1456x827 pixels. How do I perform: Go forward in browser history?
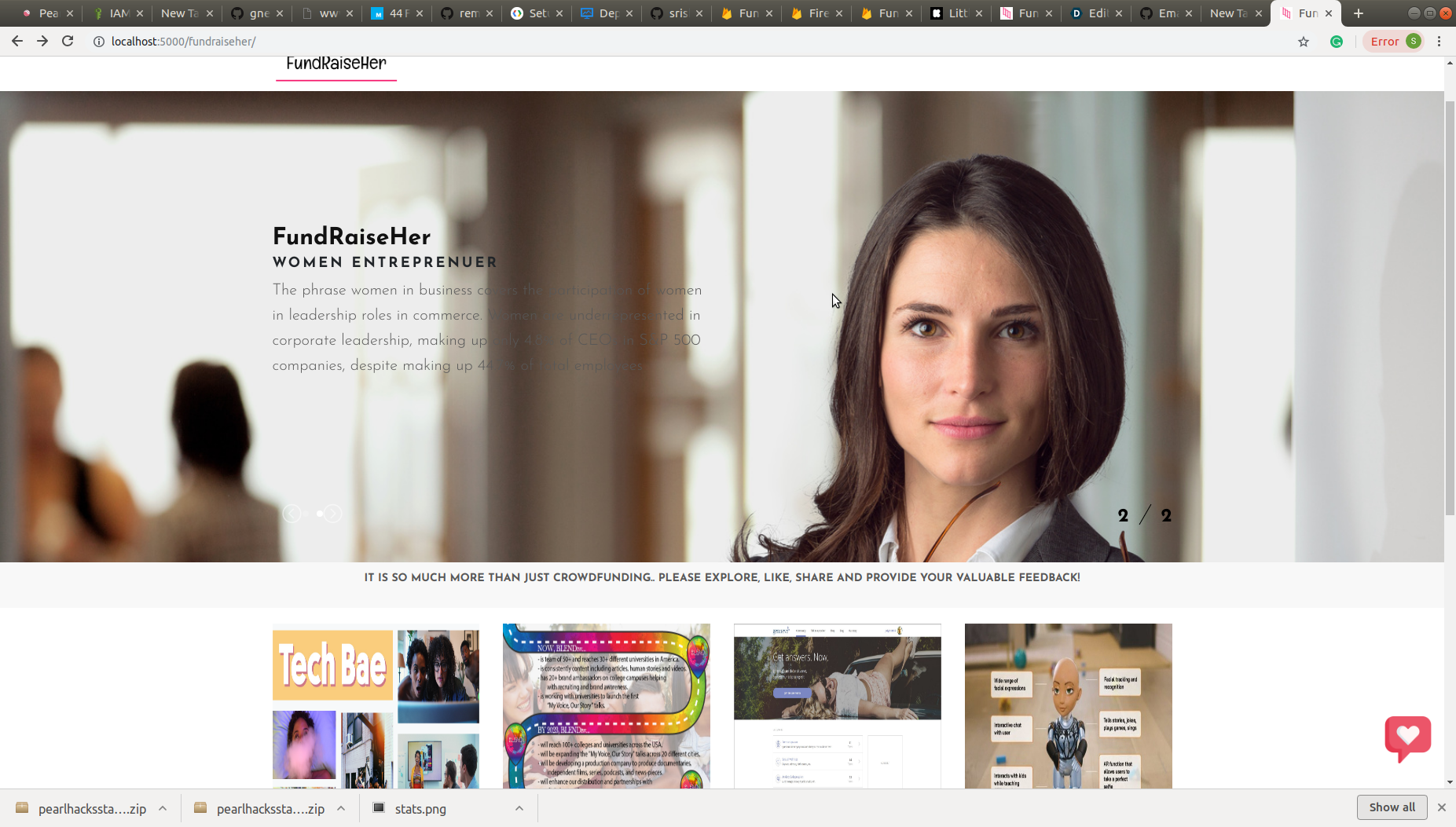[42, 42]
